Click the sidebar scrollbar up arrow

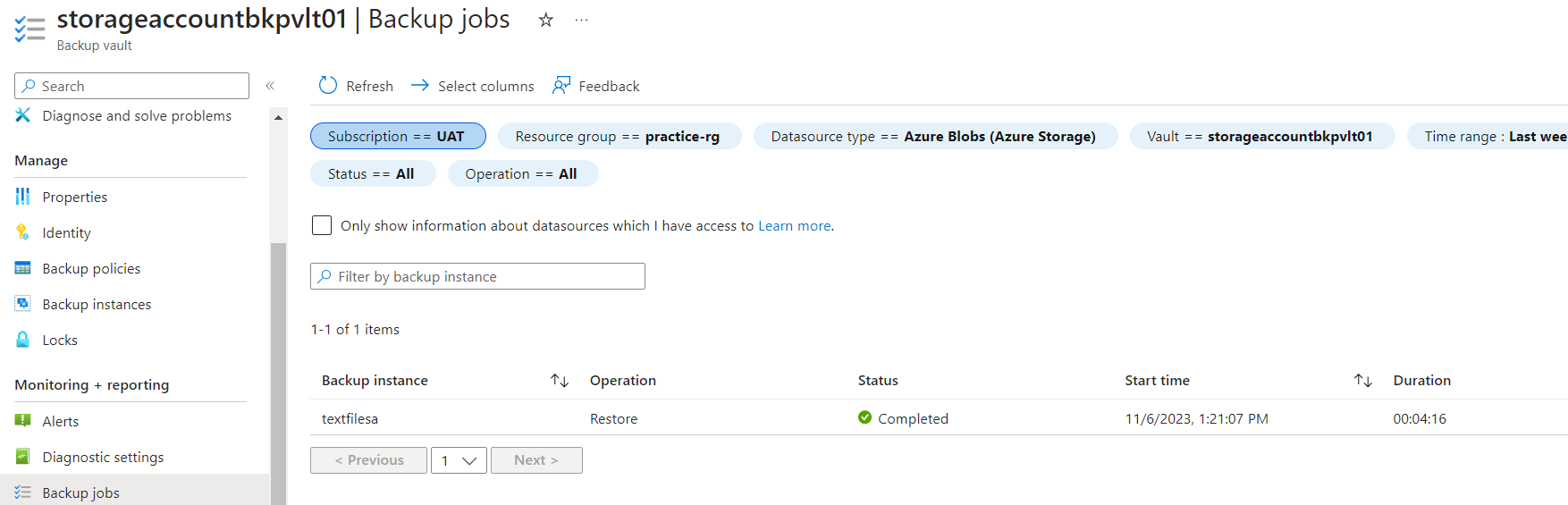coord(278,117)
